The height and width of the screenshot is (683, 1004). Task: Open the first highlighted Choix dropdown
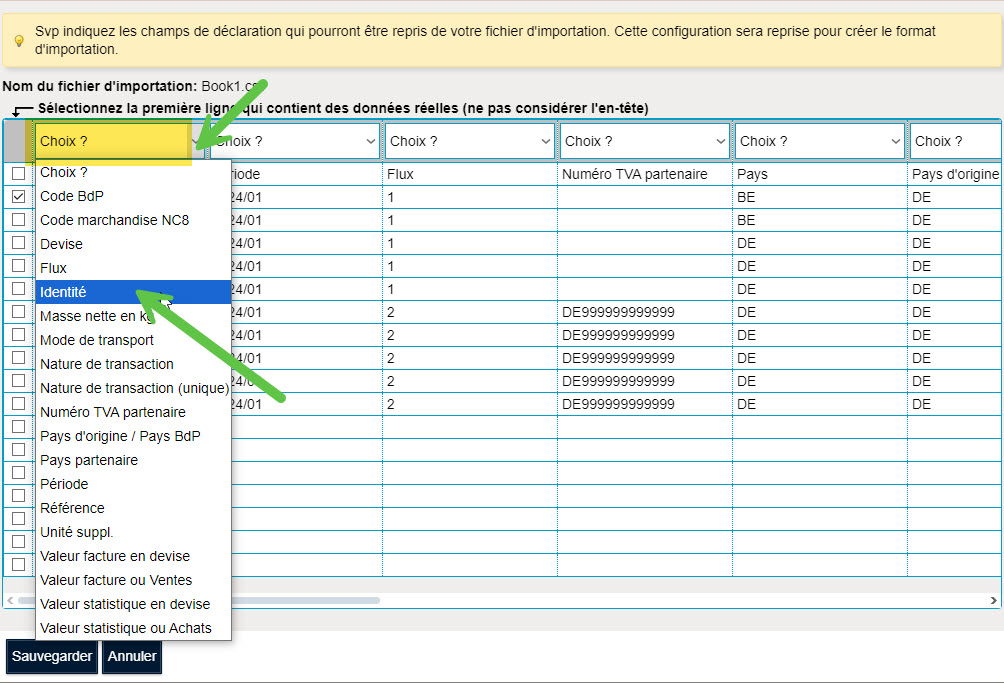[x=118, y=141]
